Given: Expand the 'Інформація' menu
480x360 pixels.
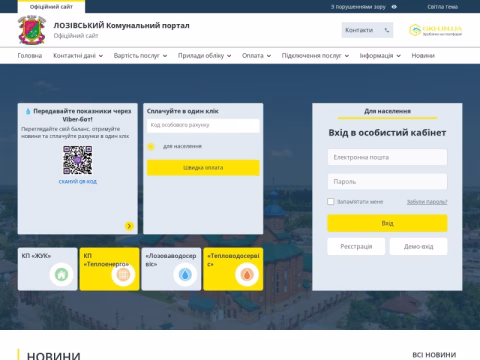Looking at the screenshot, I should pyautogui.click(x=380, y=56).
